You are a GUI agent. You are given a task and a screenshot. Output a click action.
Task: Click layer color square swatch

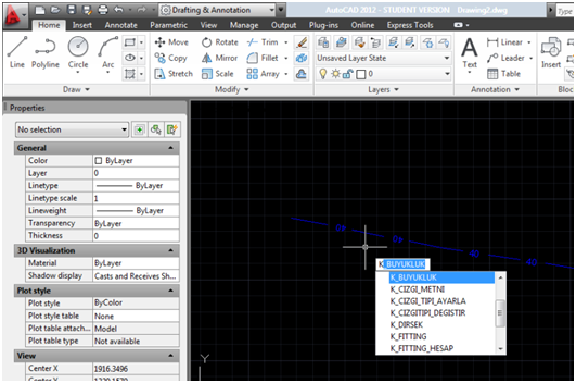(361, 74)
